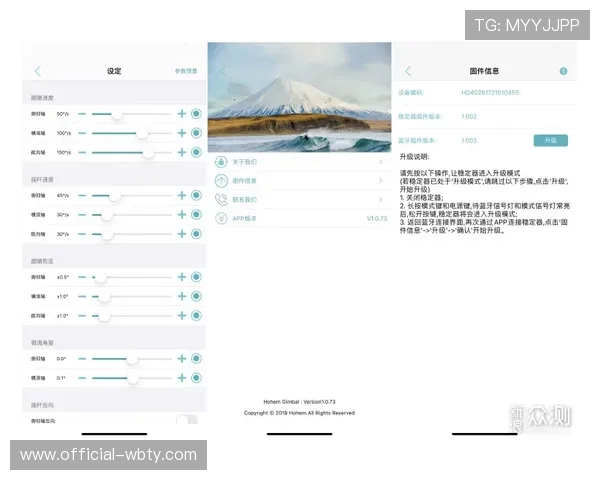Select circle button on deadzone roll 横滚轴 ±1.0° row

196,296
